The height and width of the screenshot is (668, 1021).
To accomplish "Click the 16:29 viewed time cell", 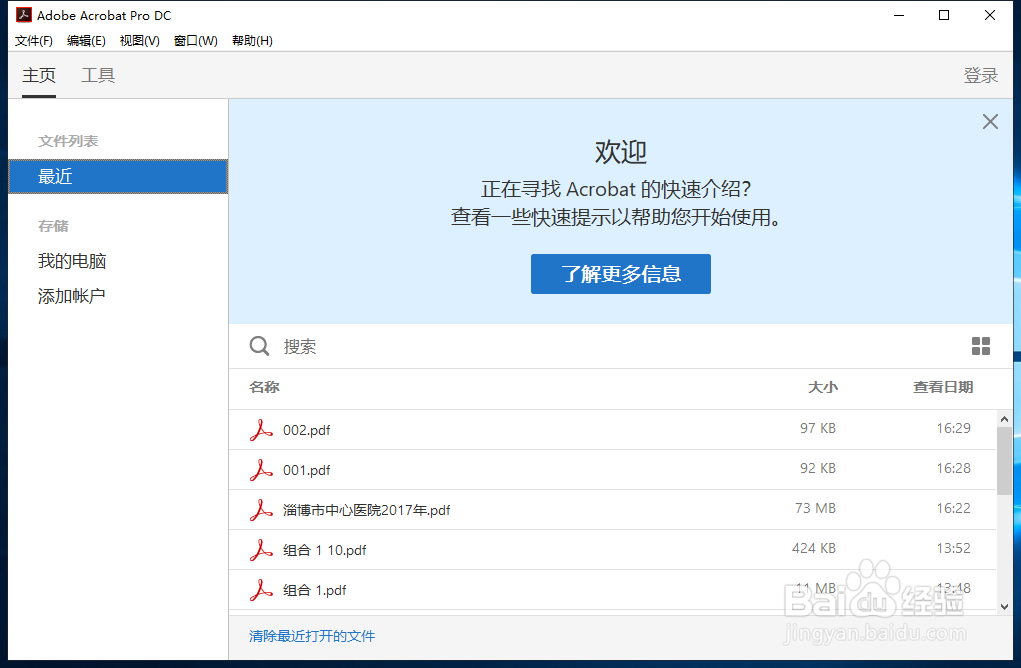I will tap(953, 428).
